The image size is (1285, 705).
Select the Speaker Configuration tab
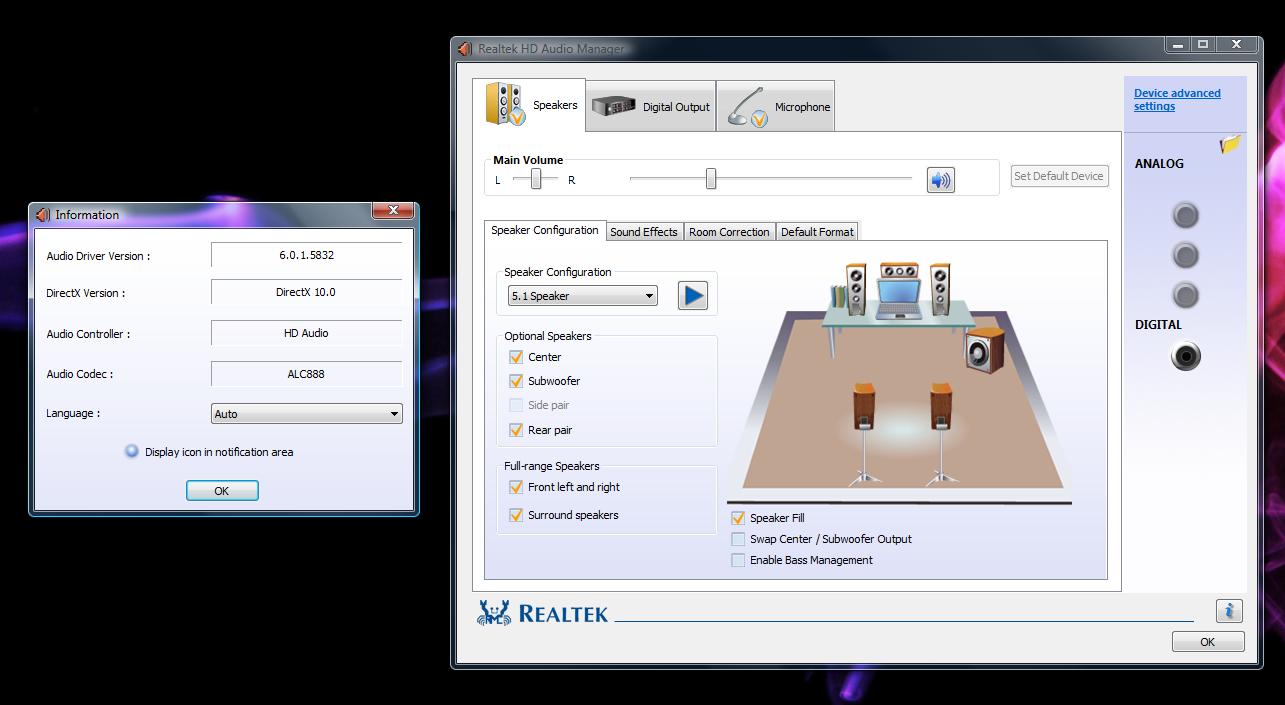tap(545, 230)
